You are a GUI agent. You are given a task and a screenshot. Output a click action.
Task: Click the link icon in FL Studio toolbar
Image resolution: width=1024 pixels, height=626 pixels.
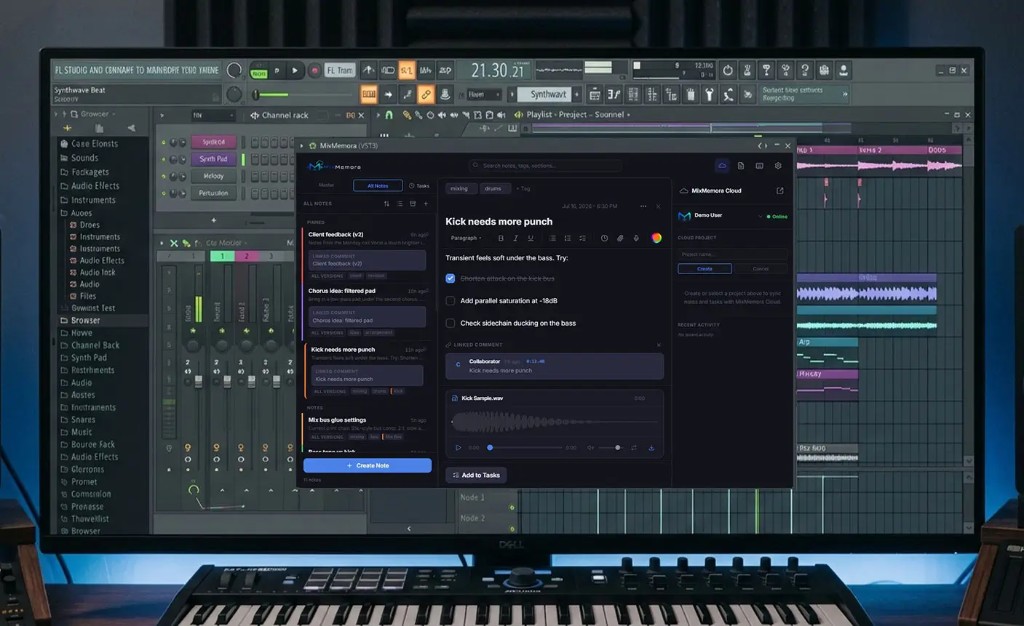click(x=425, y=95)
